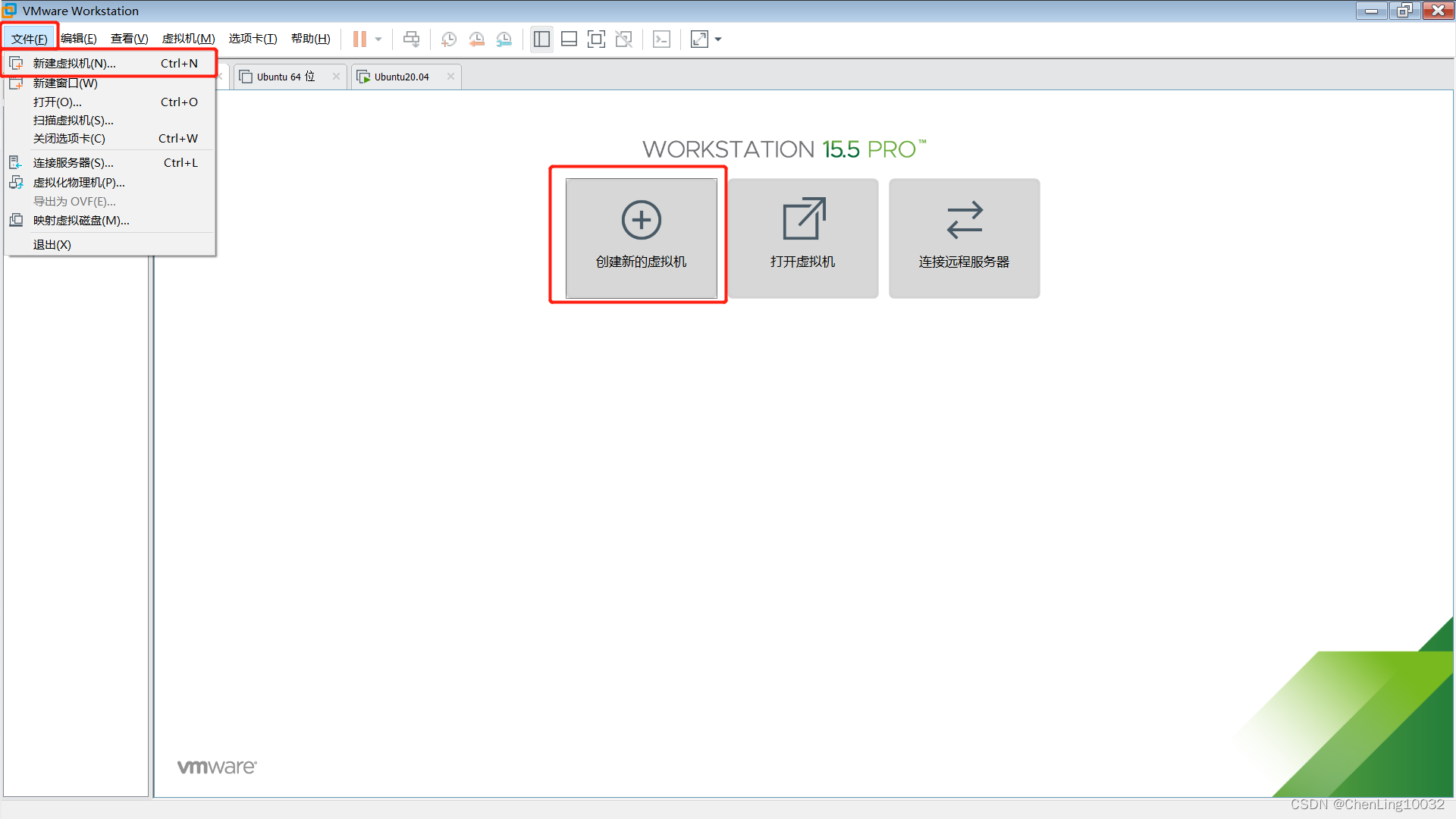The image size is (1456, 819).
Task: Choose 映射虚拟磁盘(M)... menu entry
Action: [110, 220]
